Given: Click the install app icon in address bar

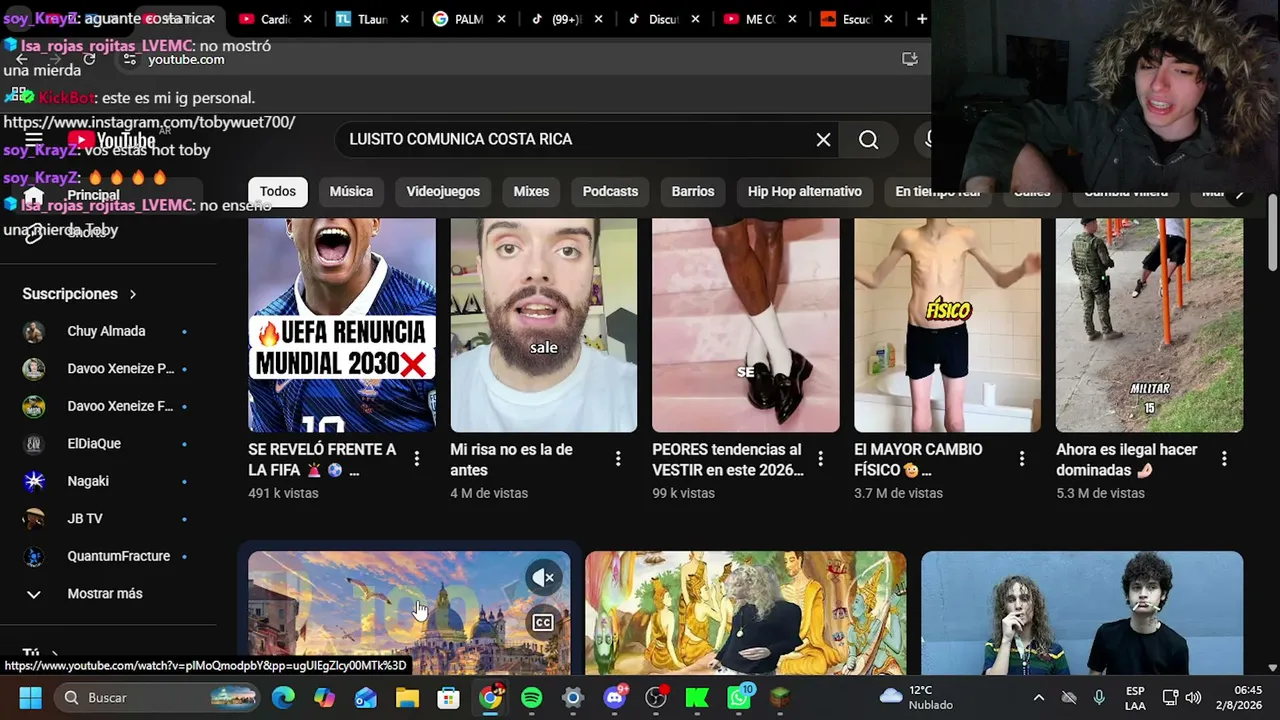Looking at the screenshot, I should click(910, 59).
